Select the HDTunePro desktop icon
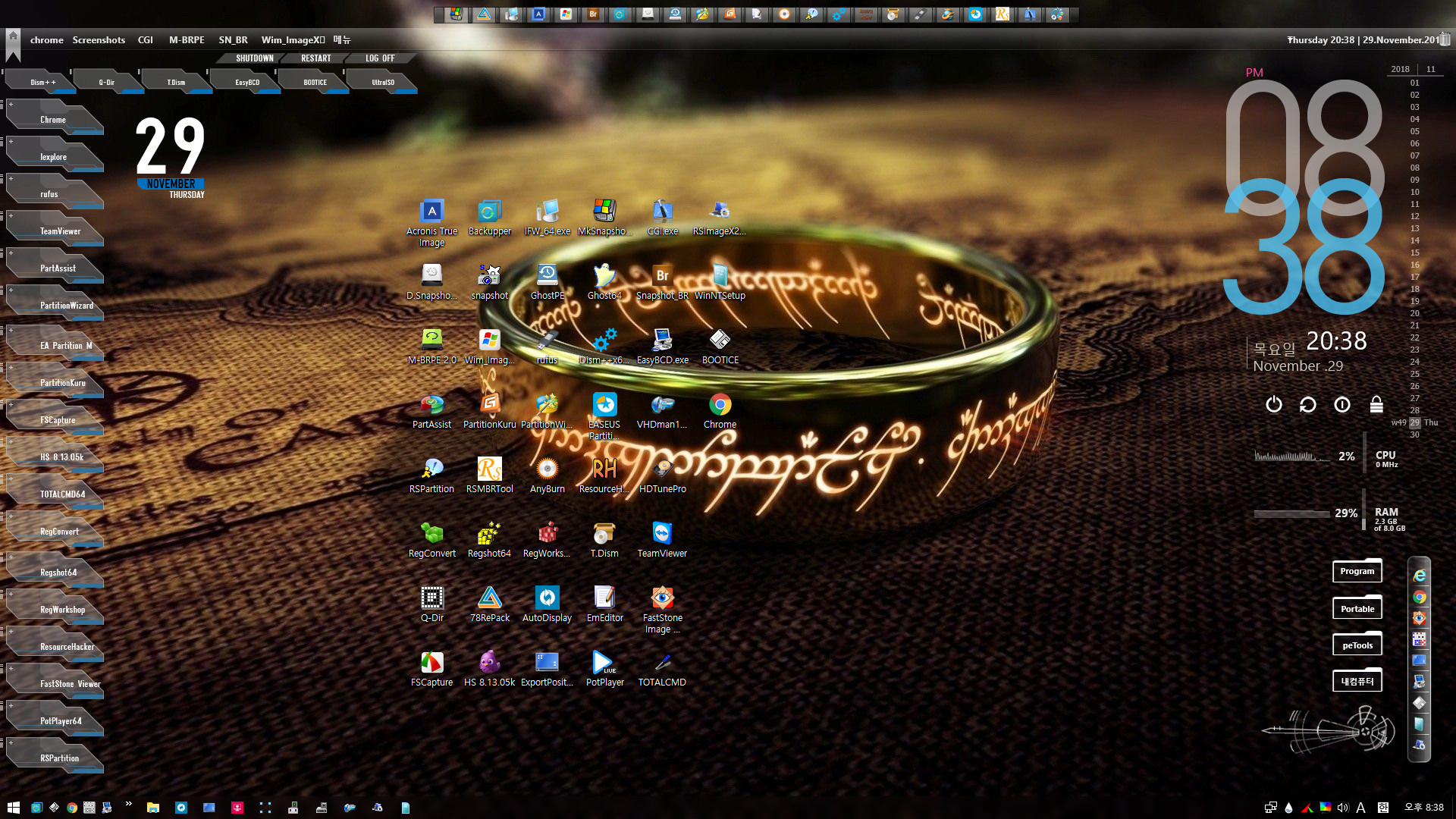 click(662, 475)
